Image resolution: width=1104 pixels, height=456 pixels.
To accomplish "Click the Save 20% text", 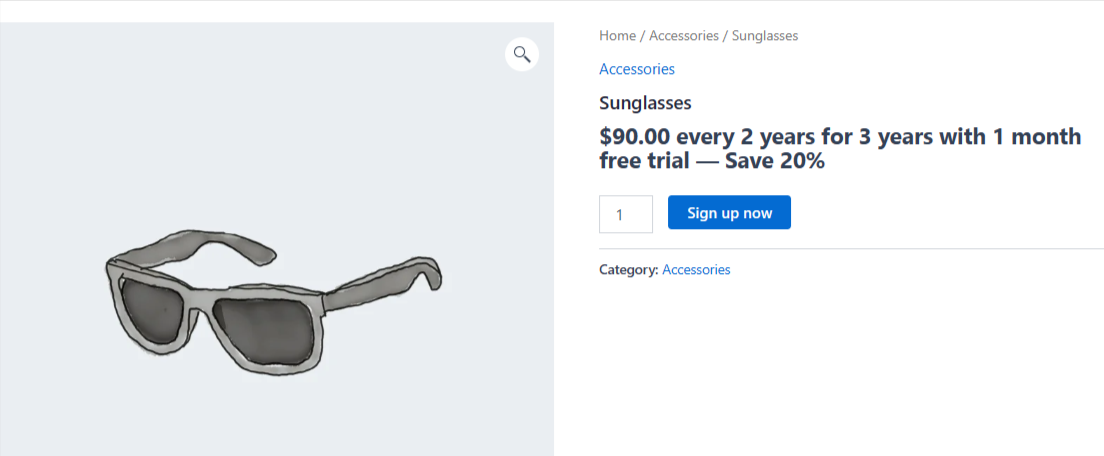I will coord(782,161).
